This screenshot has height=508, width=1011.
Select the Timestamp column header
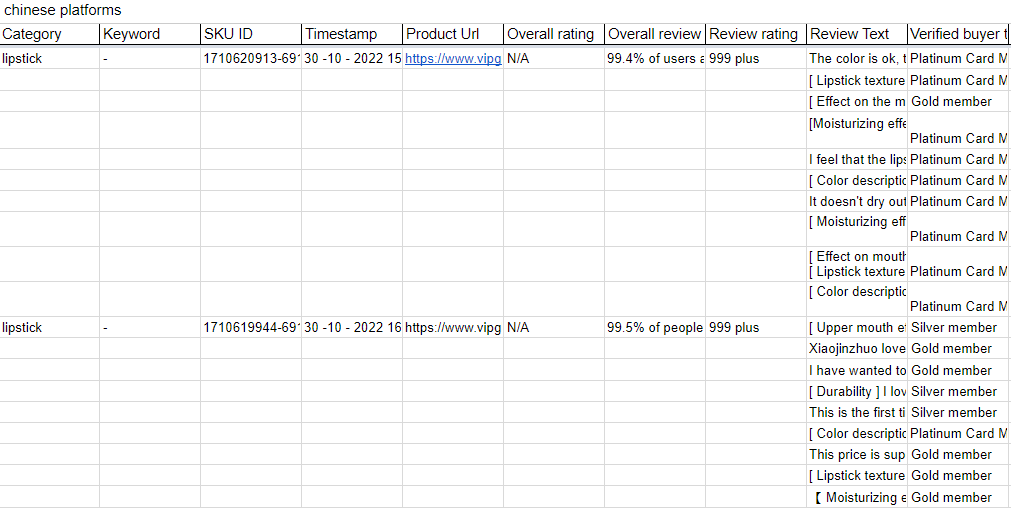pos(352,34)
